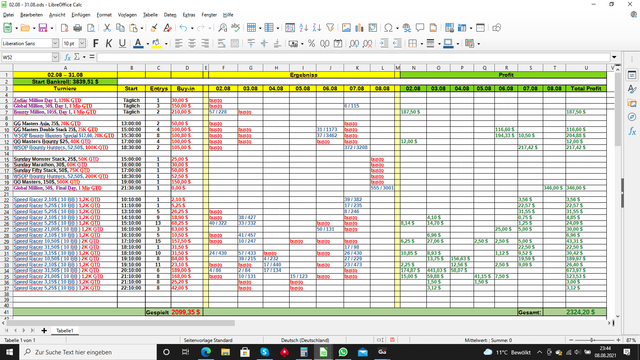Click zoom in plus button

[618, 340]
